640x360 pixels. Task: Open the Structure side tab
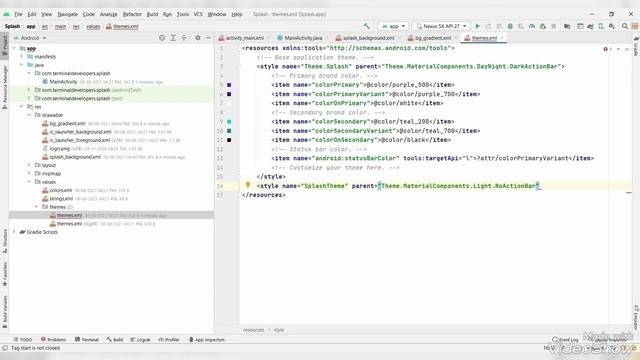tap(4, 241)
